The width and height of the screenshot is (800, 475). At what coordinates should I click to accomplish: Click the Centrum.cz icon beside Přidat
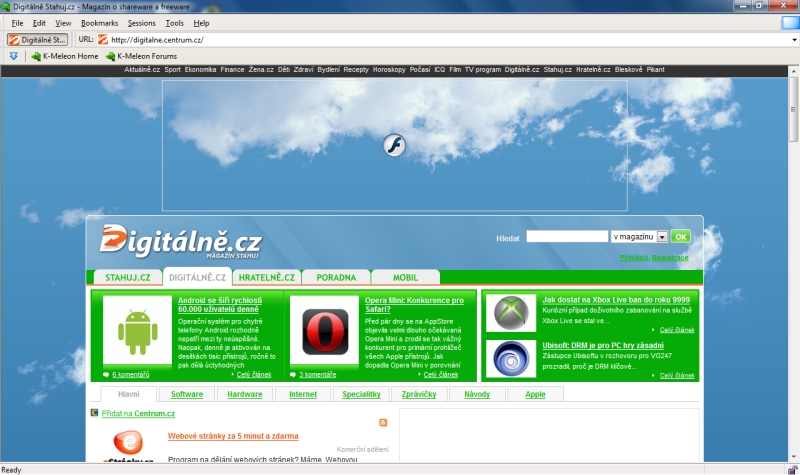94,413
